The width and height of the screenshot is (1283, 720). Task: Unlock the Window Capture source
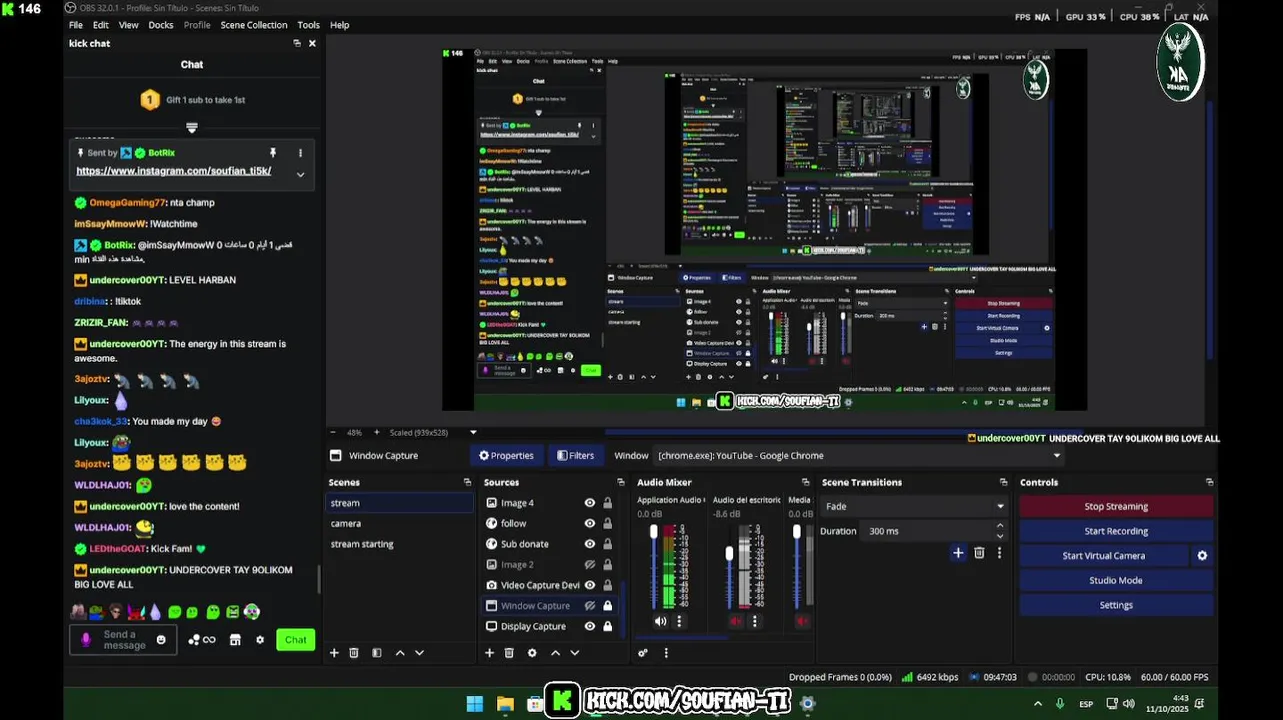pos(607,606)
